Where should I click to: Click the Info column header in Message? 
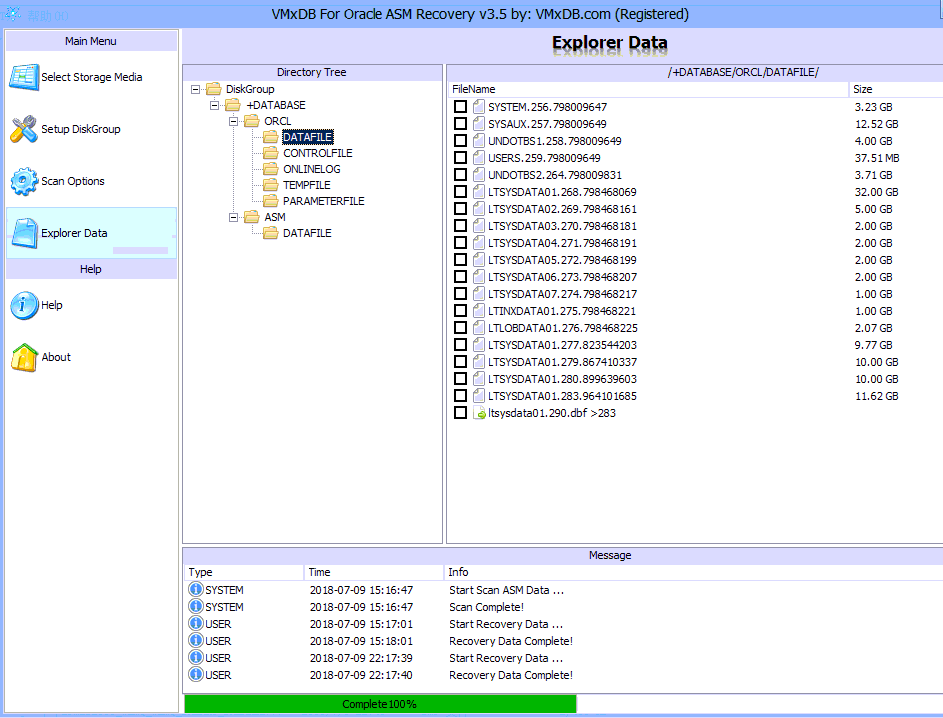pos(693,572)
